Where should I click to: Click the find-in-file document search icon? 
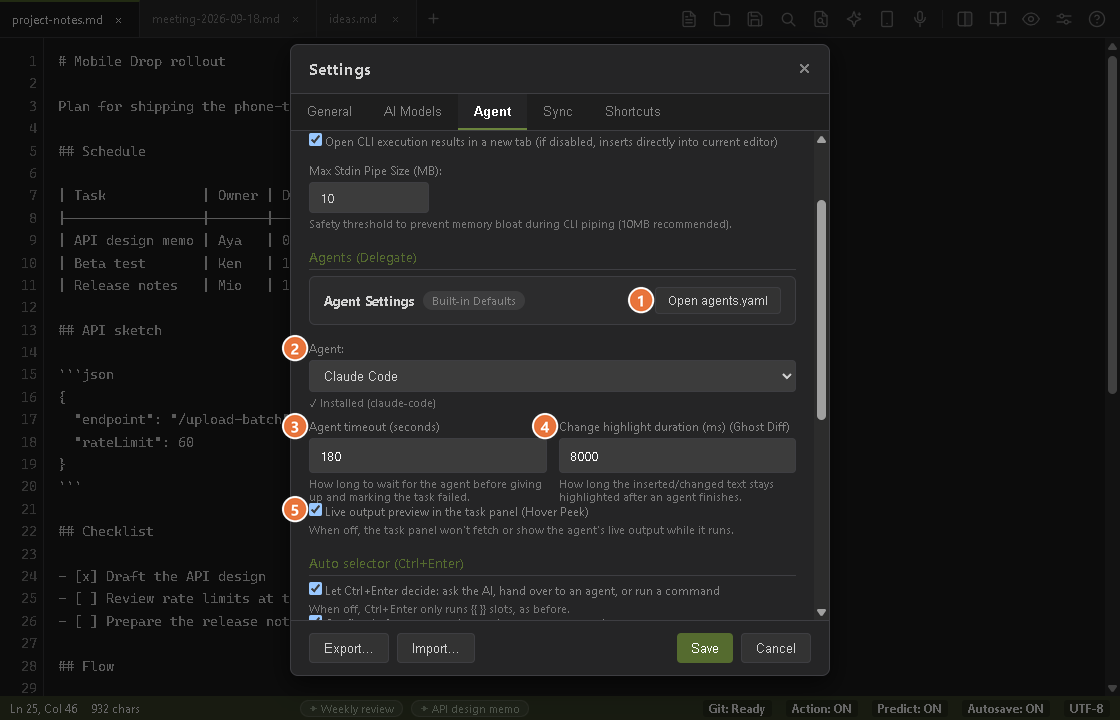[x=821, y=19]
